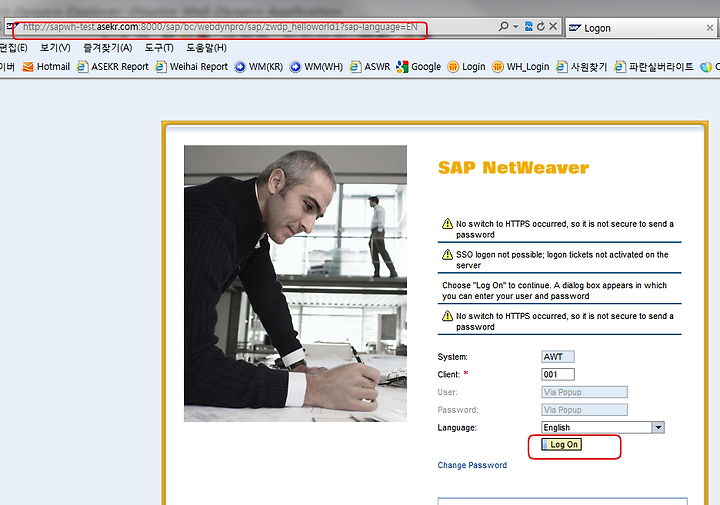Click the search magnifier icon in address bar
This screenshot has width=720, height=505.
tap(503, 26)
